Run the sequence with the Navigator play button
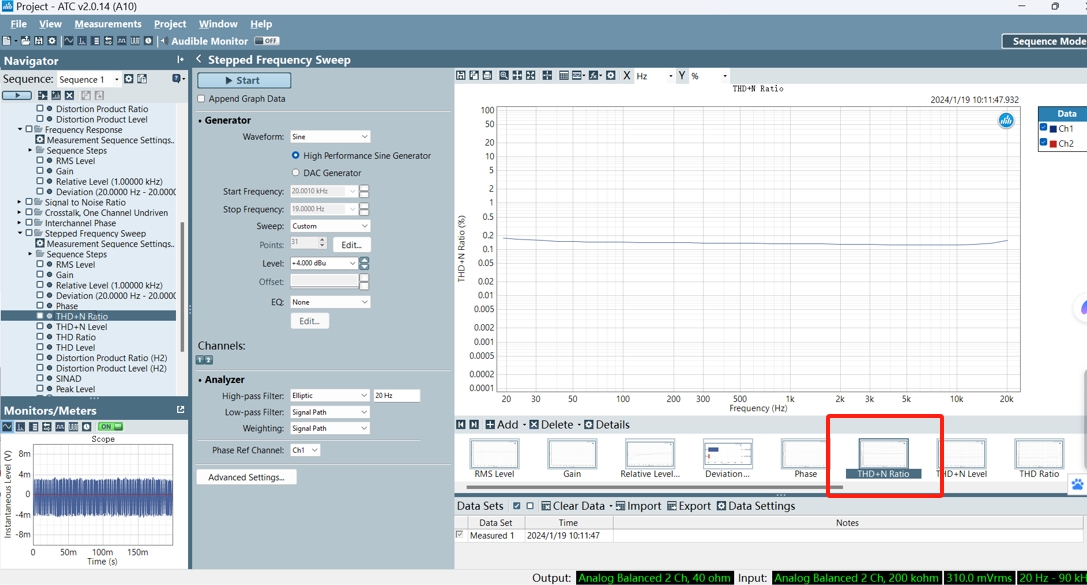The height and width of the screenshot is (585, 1087). coord(17,95)
